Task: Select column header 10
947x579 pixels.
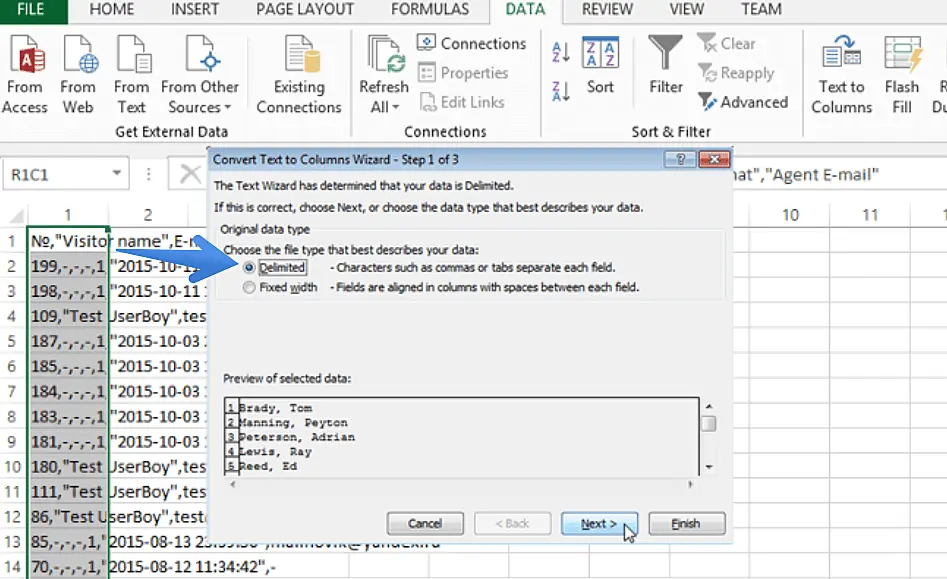Action: click(x=790, y=215)
